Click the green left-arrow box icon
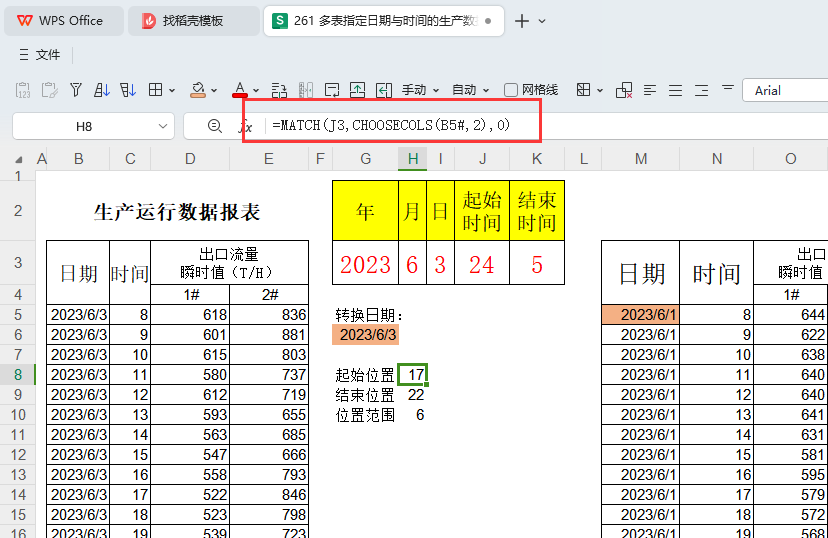The image size is (828, 538). pos(384,90)
